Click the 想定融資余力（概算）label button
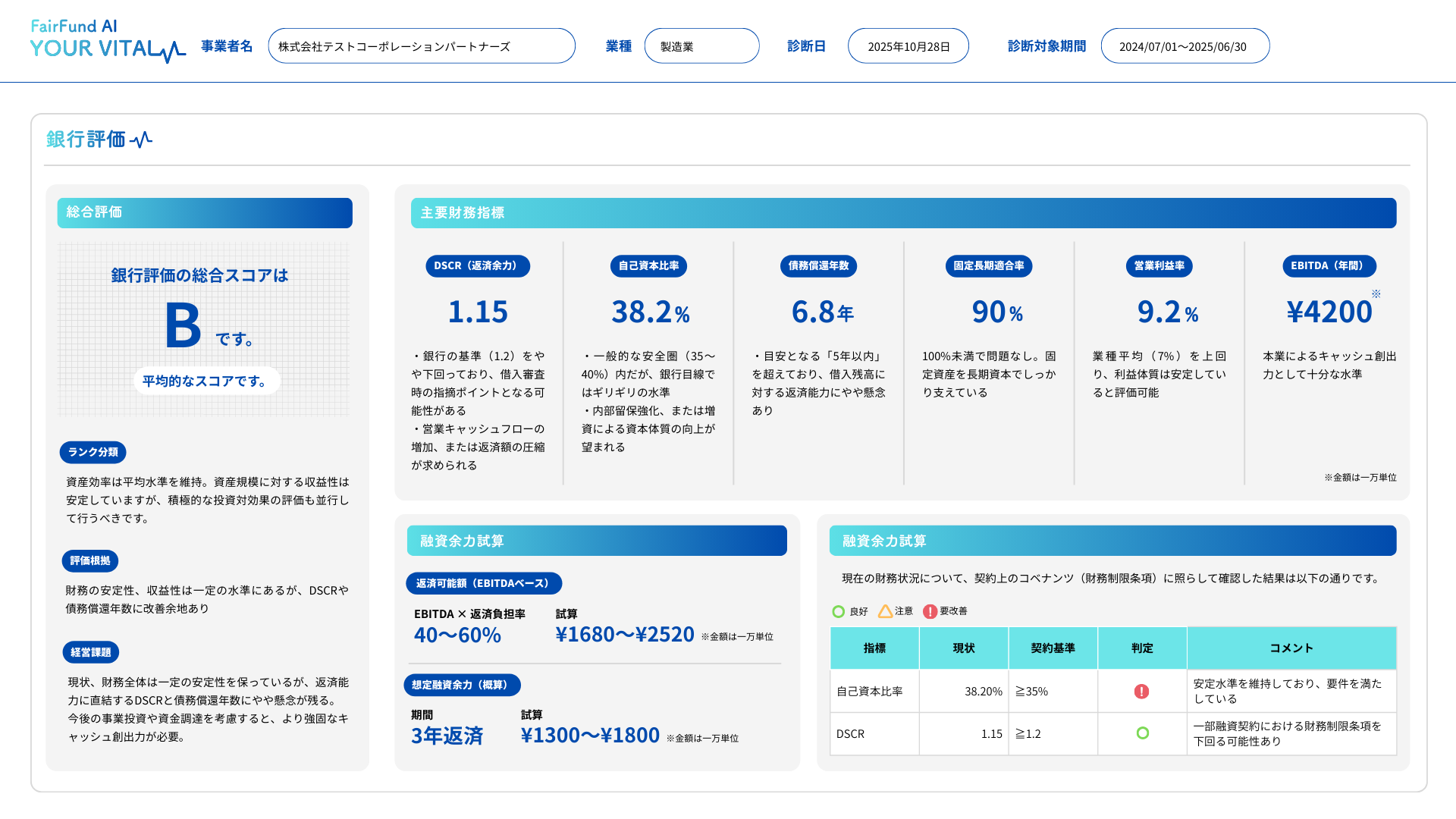 click(x=463, y=685)
